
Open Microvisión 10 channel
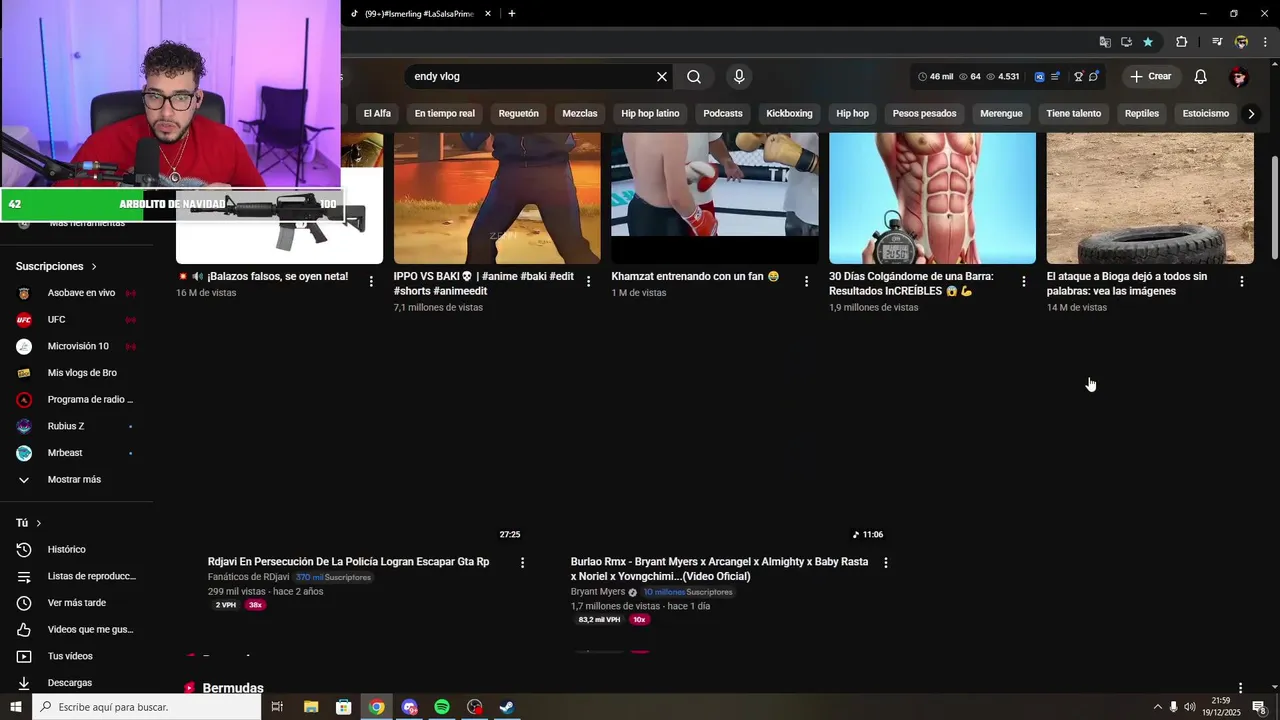tap(76, 346)
